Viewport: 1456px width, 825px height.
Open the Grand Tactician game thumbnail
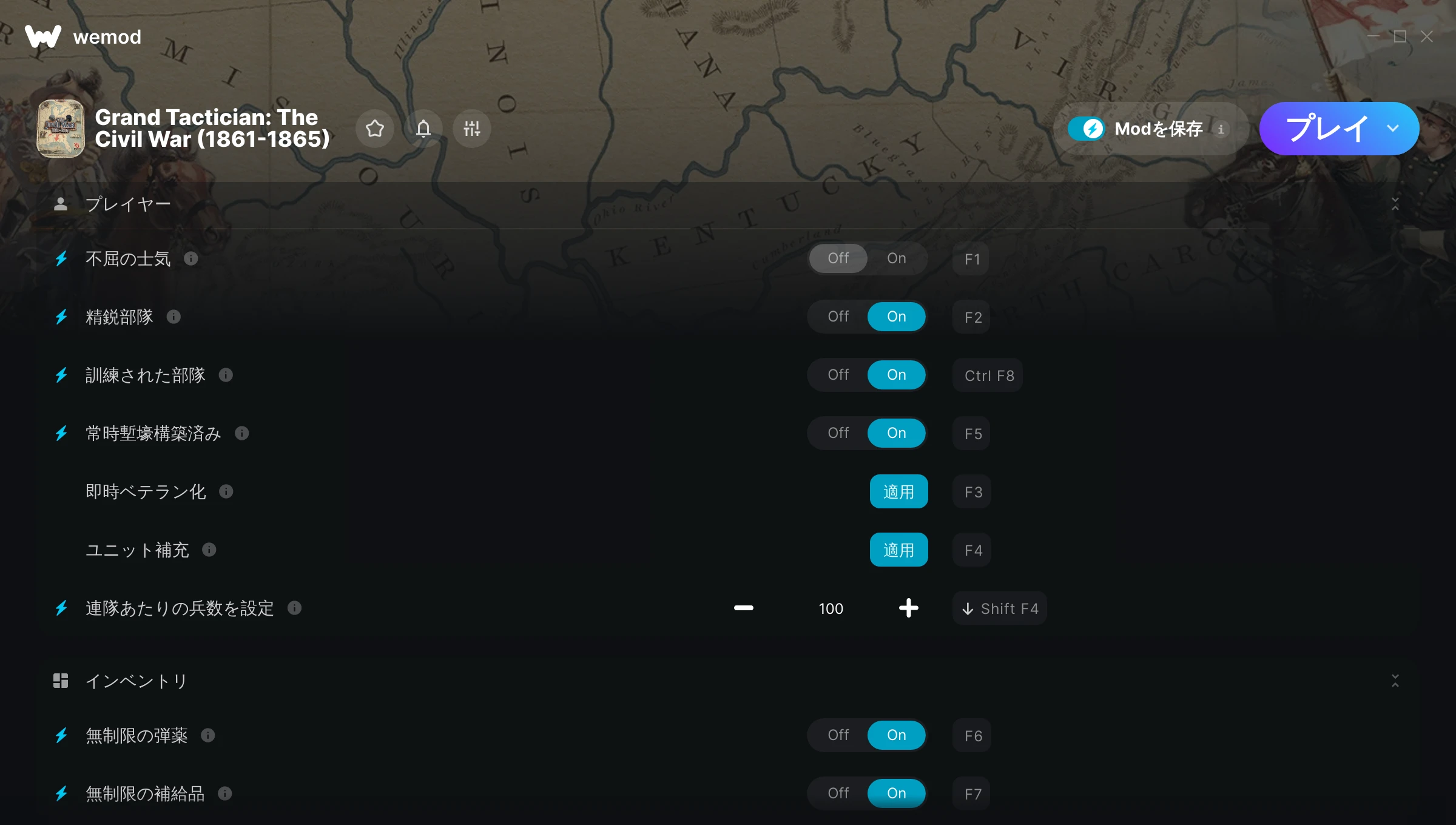coord(61,129)
